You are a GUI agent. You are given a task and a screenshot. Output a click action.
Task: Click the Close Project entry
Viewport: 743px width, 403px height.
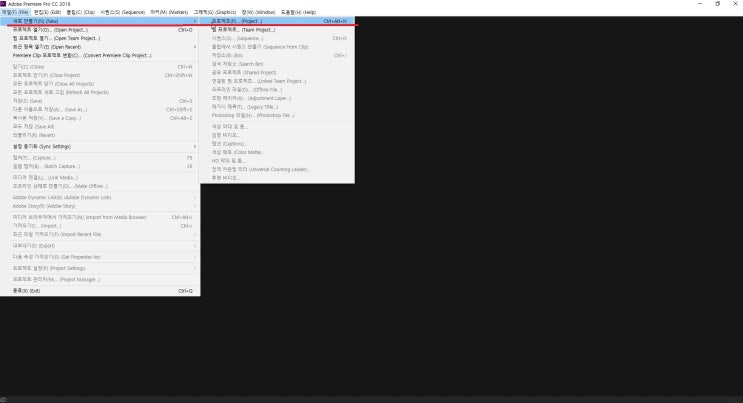pyautogui.click(x=100, y=75)
